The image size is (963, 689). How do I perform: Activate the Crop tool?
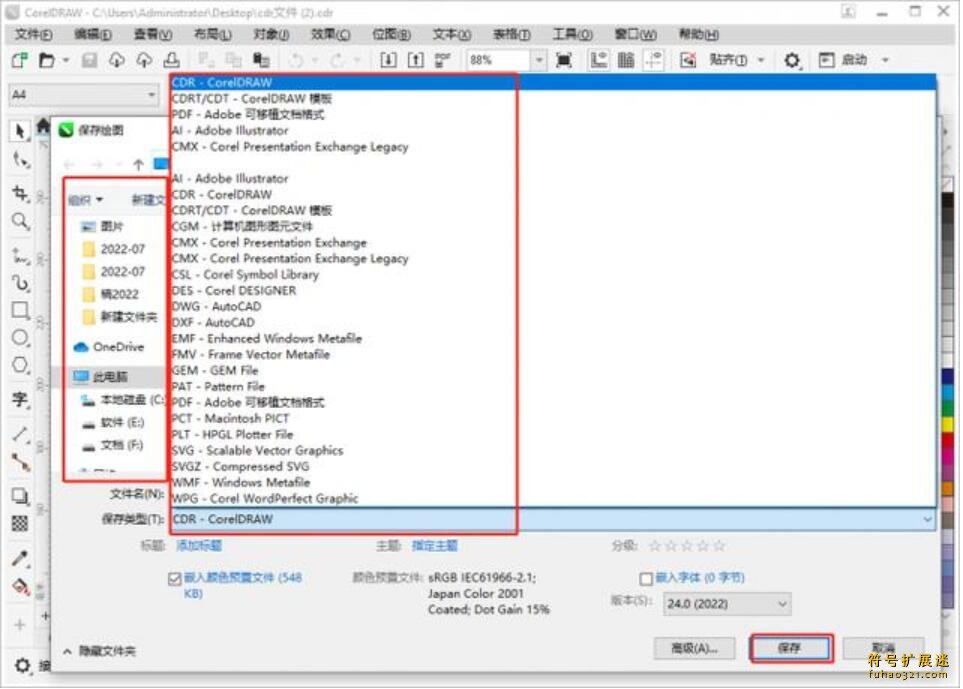[20, 193]
